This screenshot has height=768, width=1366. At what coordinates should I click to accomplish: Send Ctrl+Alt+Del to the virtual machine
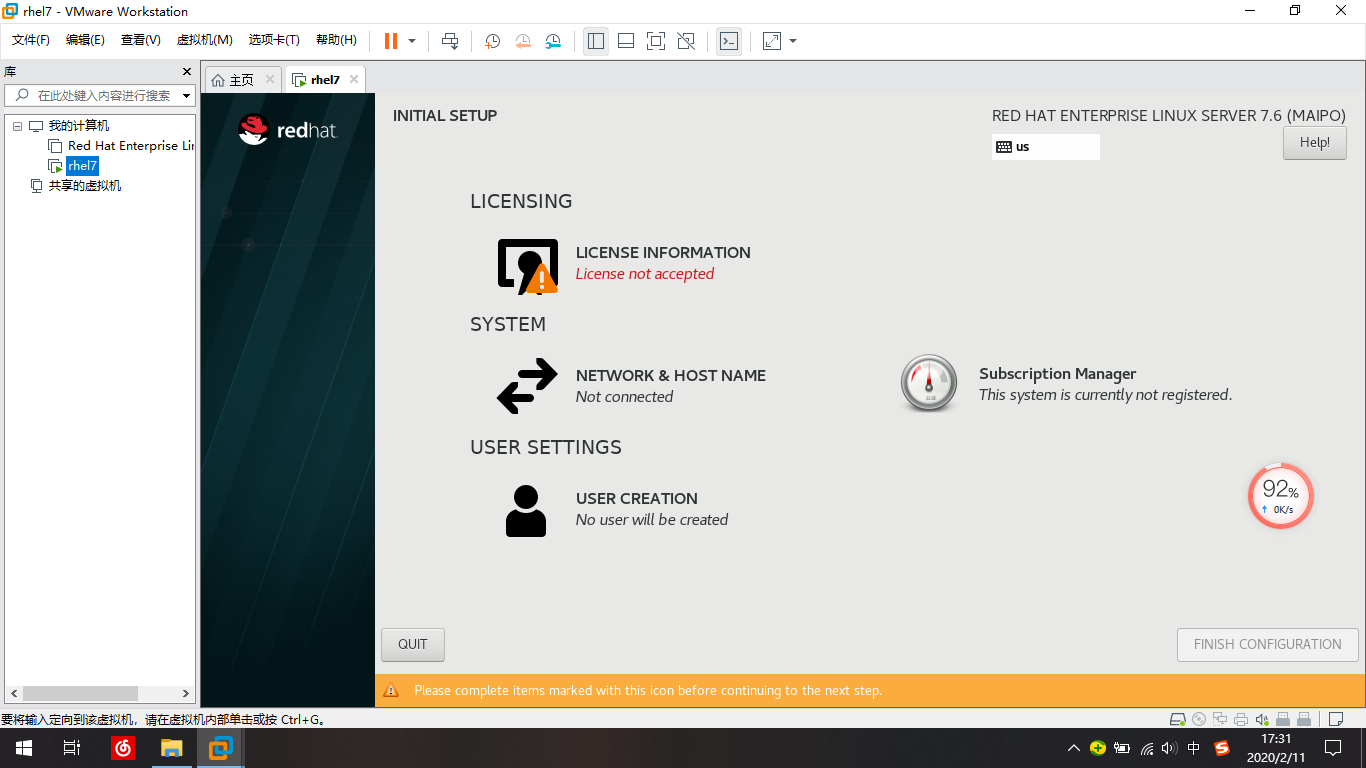click(x=450, y=41)
